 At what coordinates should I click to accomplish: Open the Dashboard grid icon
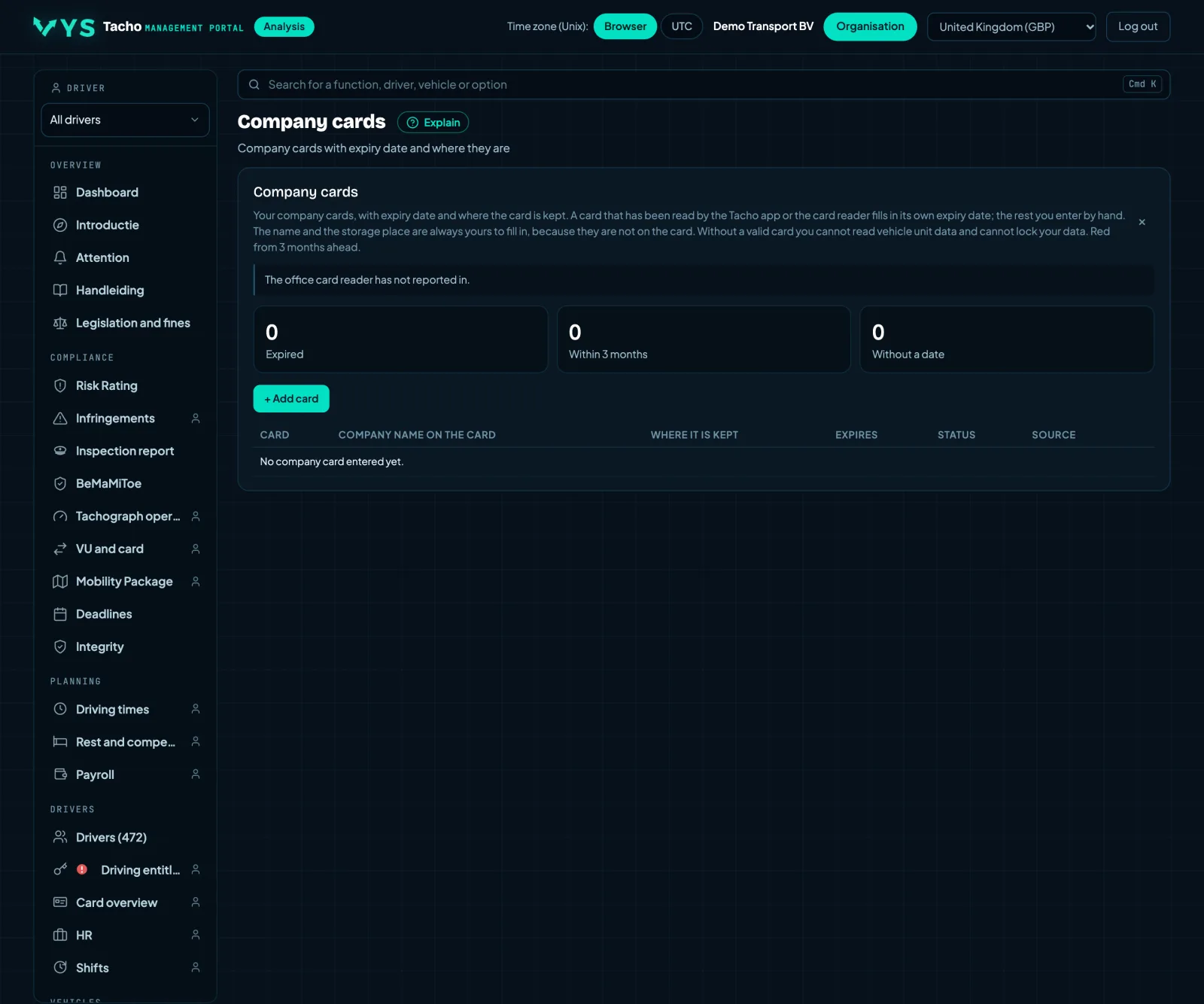(60, 193)
